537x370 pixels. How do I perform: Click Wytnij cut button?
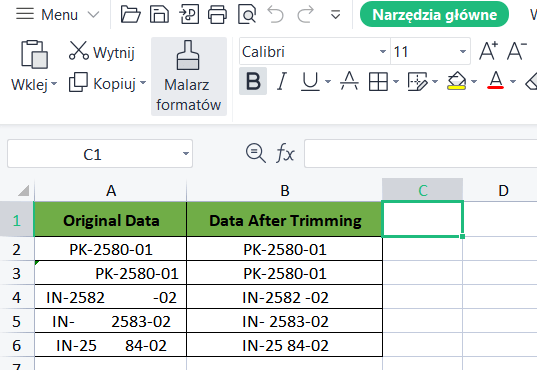pyautogui.click(x=101, y=52)
